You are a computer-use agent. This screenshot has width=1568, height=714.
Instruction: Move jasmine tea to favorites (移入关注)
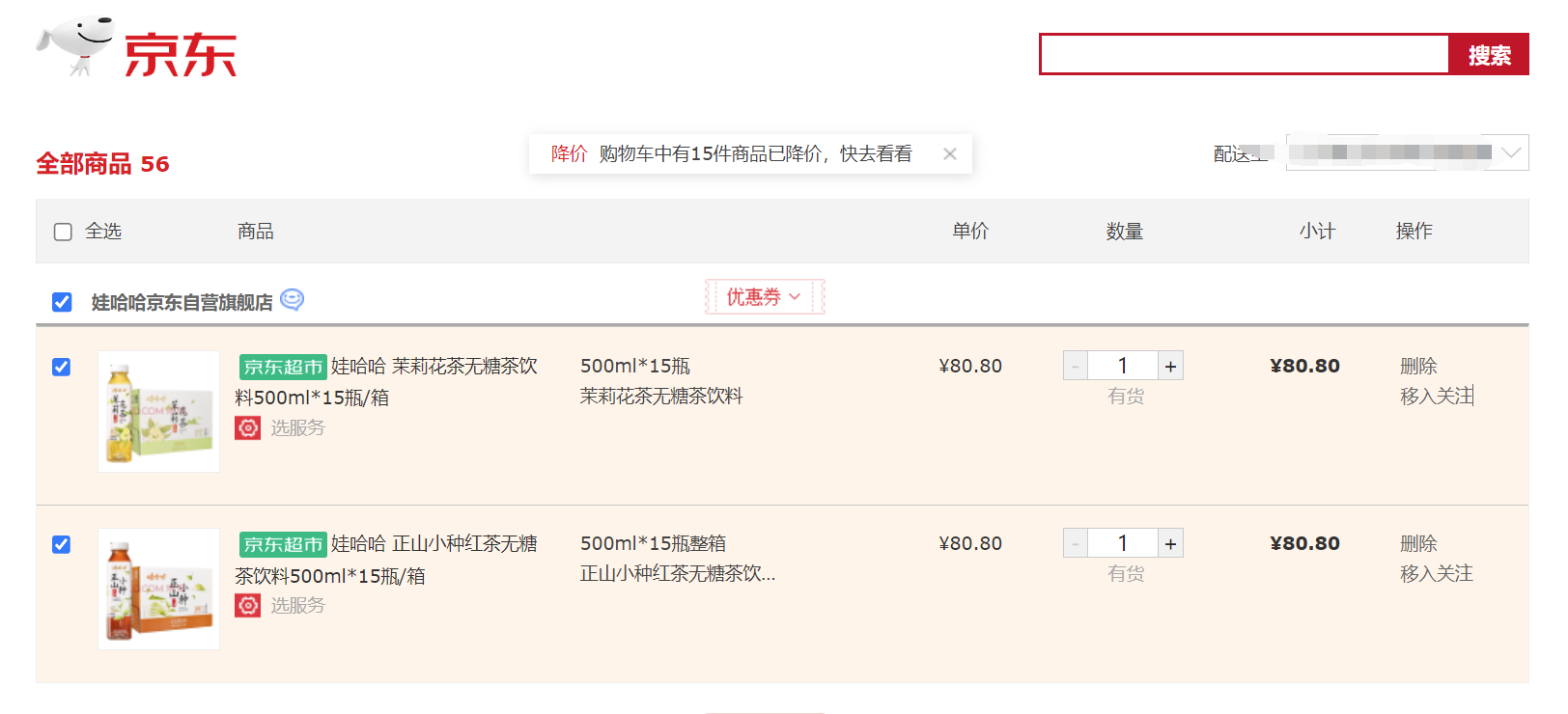pyautogui.click(x=1437, y=396)
